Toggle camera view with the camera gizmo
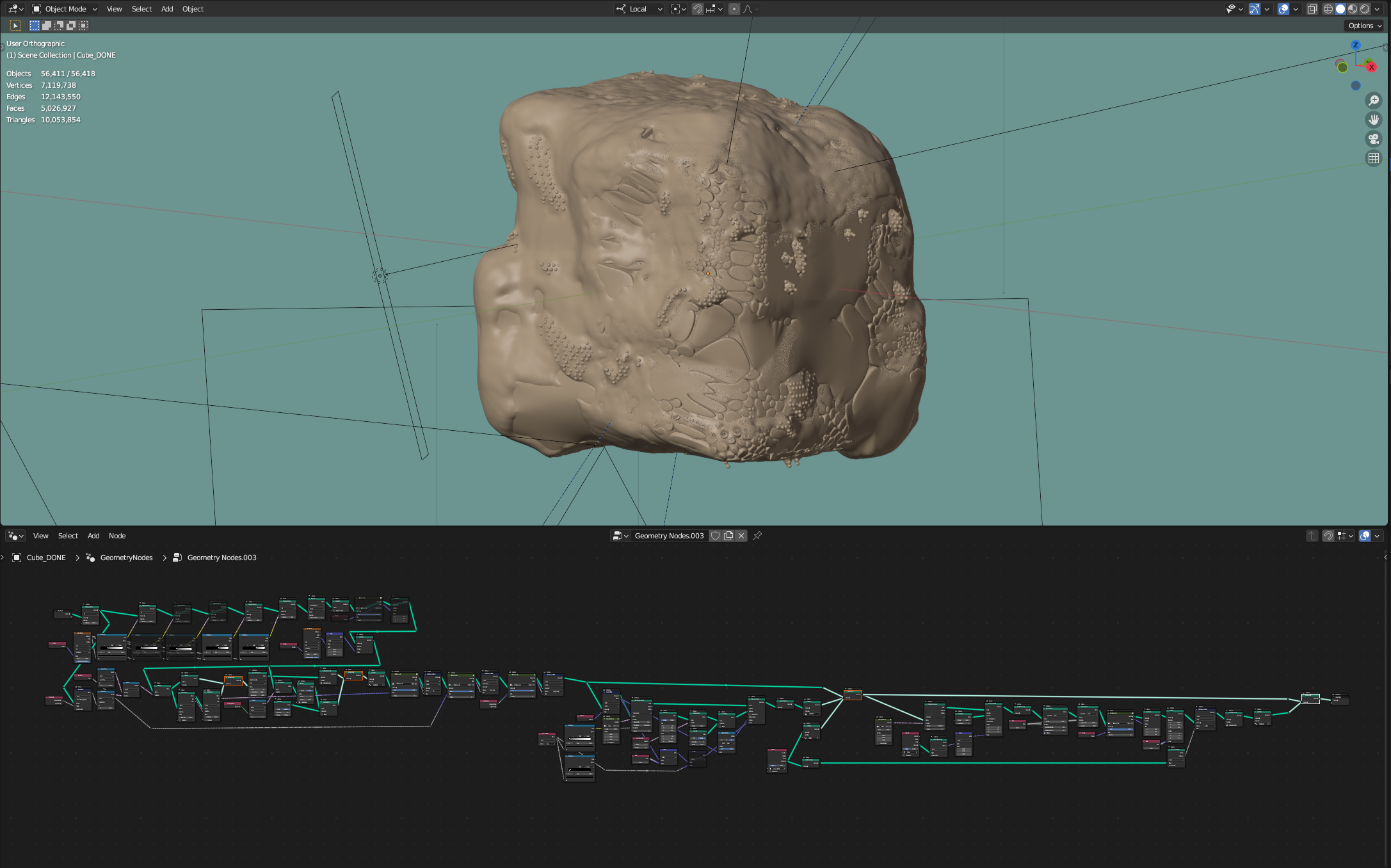 1374,139
